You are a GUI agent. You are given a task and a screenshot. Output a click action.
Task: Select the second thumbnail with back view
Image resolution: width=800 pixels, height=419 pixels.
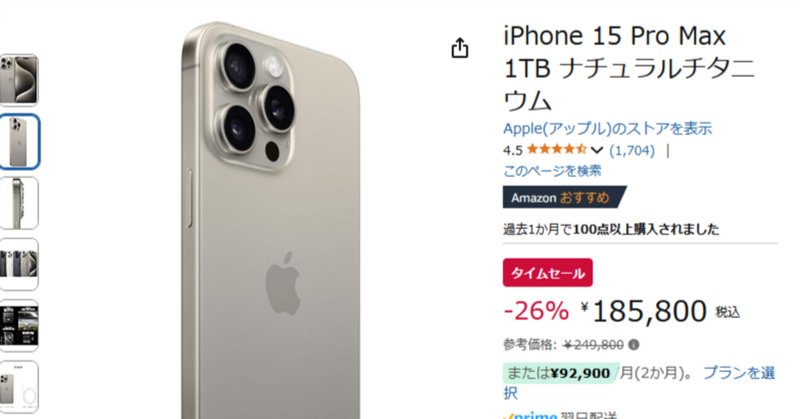[19, 141]
